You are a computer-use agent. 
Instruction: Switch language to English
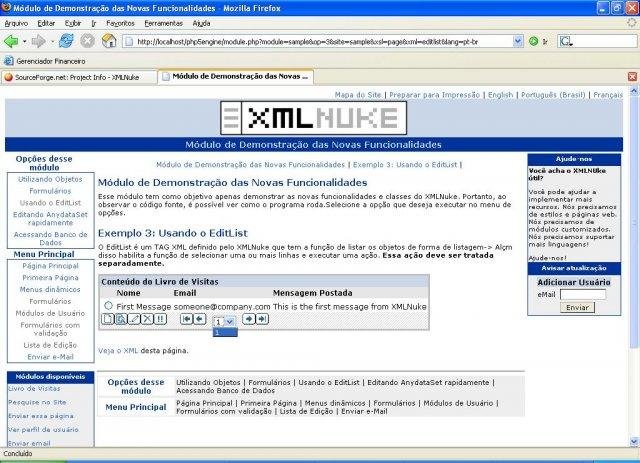point(500,95)
